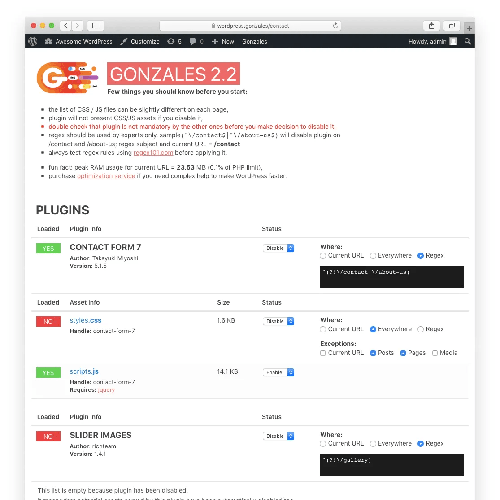The image size is (500, 500).
Task: Click the updates counter icon in admin bar
Action: 171,41
